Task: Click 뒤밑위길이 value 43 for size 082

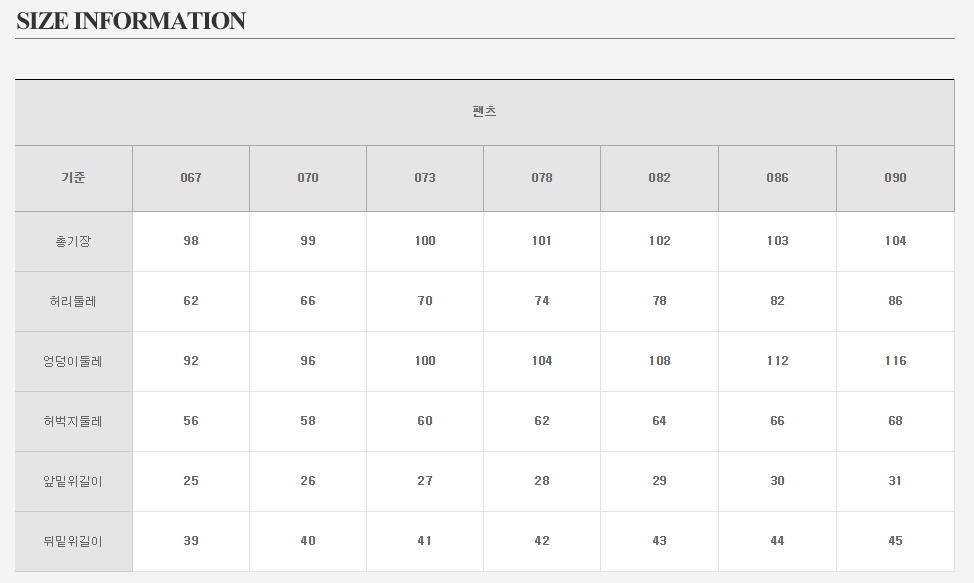Action: coord(659,541)
